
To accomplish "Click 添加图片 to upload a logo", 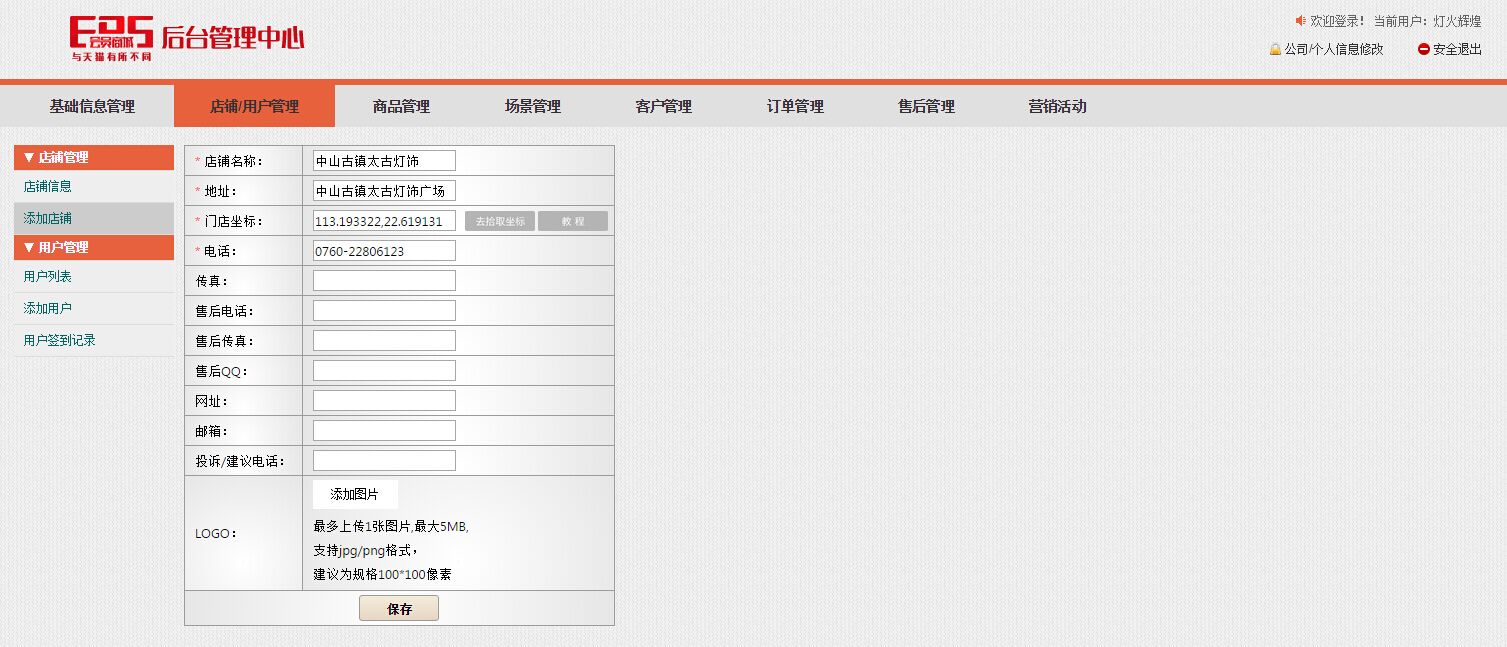I will point(355,494).
